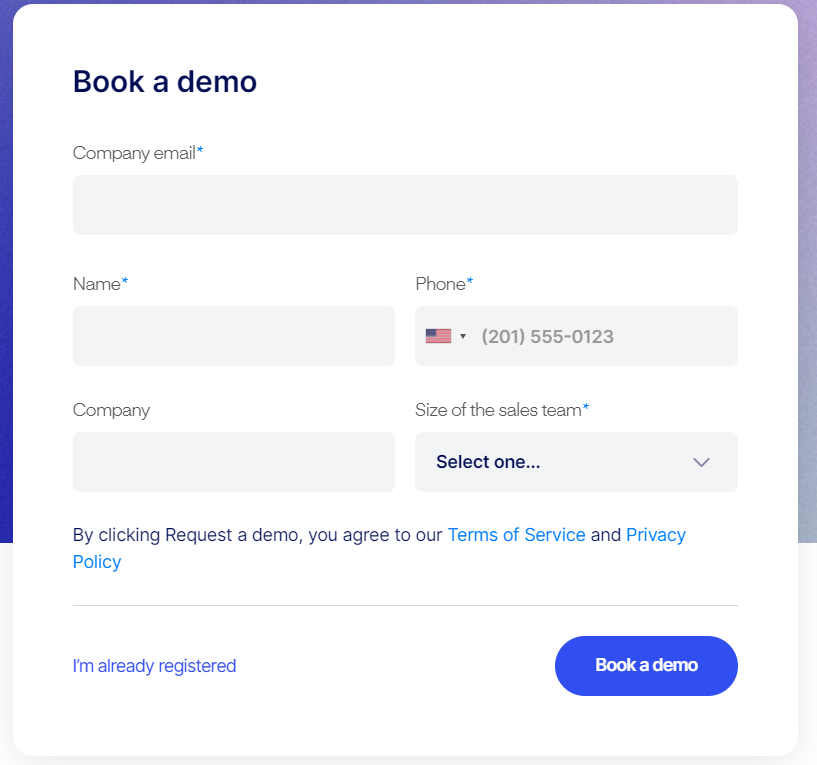Click "I'm already registered" link
This screenshot has width=817, height=765.
154,666
